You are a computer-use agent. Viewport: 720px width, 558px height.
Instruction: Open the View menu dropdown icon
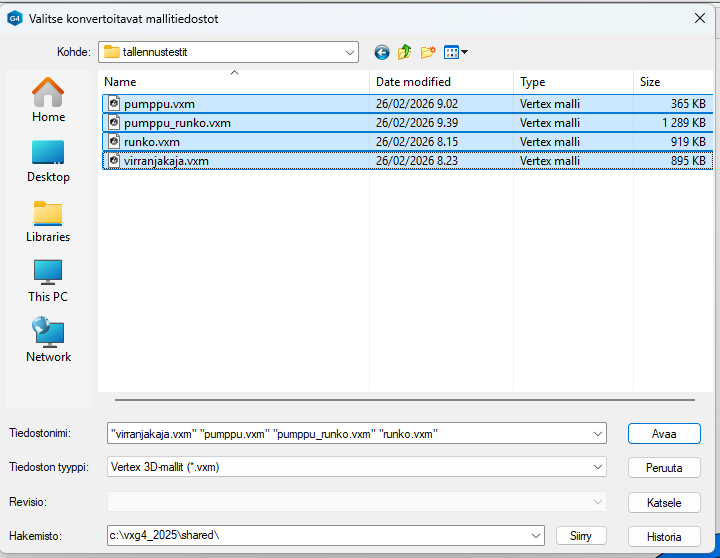tap(456, 52)
